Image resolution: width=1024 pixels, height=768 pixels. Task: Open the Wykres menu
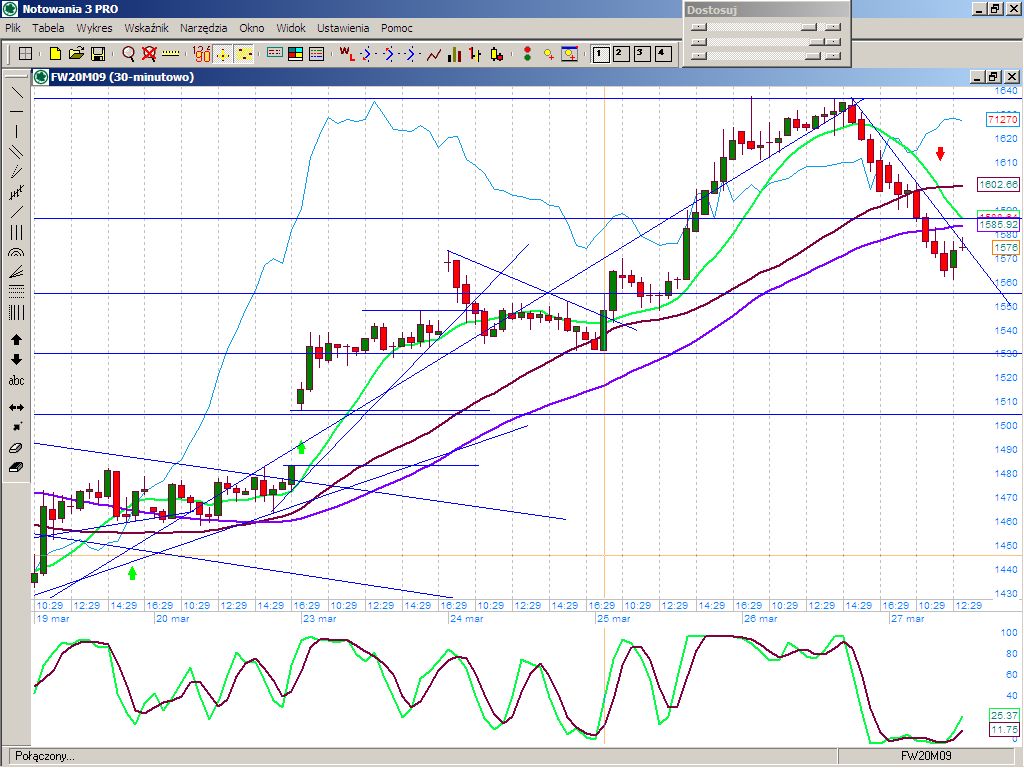click(x=94, y=28)
